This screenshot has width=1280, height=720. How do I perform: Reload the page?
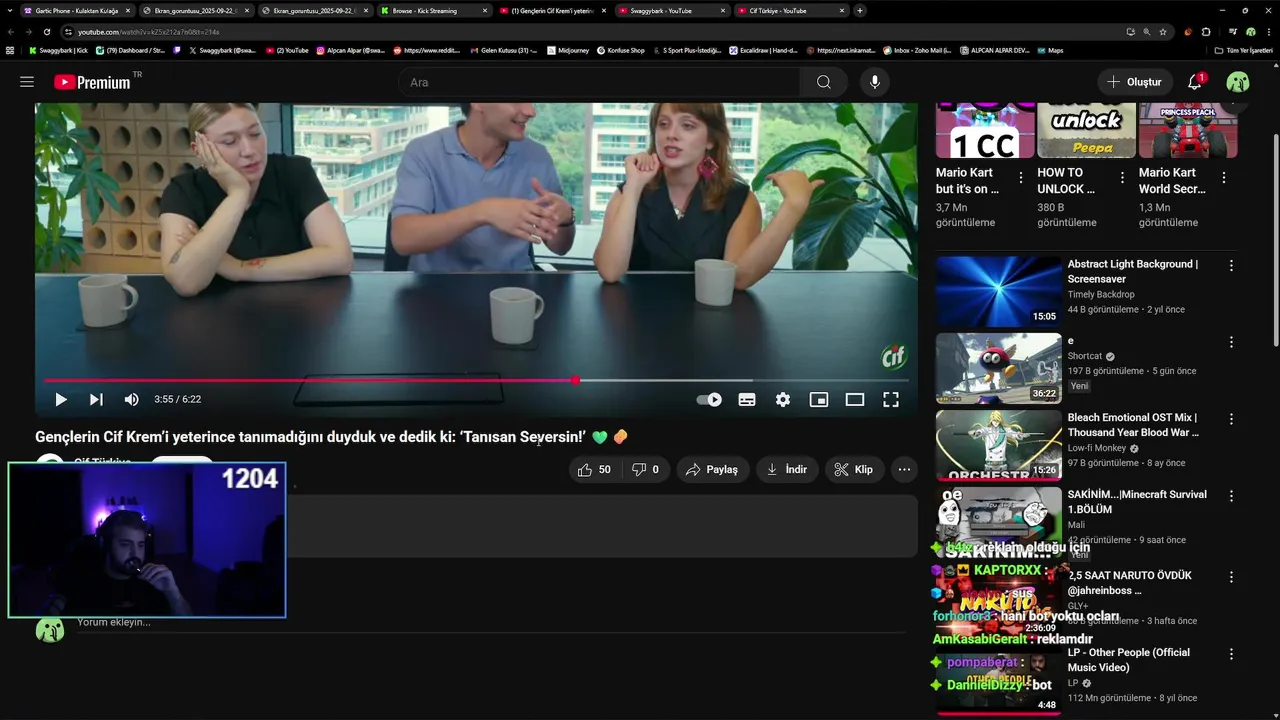tap(46, 32)
